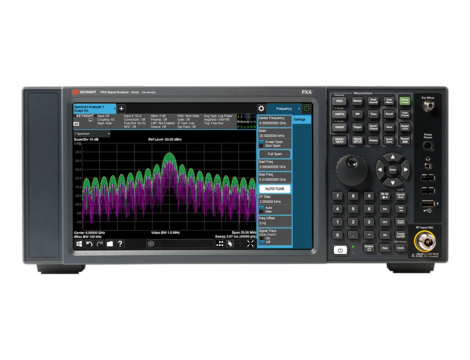Tap the Center Frequency field

coord(275,121)
